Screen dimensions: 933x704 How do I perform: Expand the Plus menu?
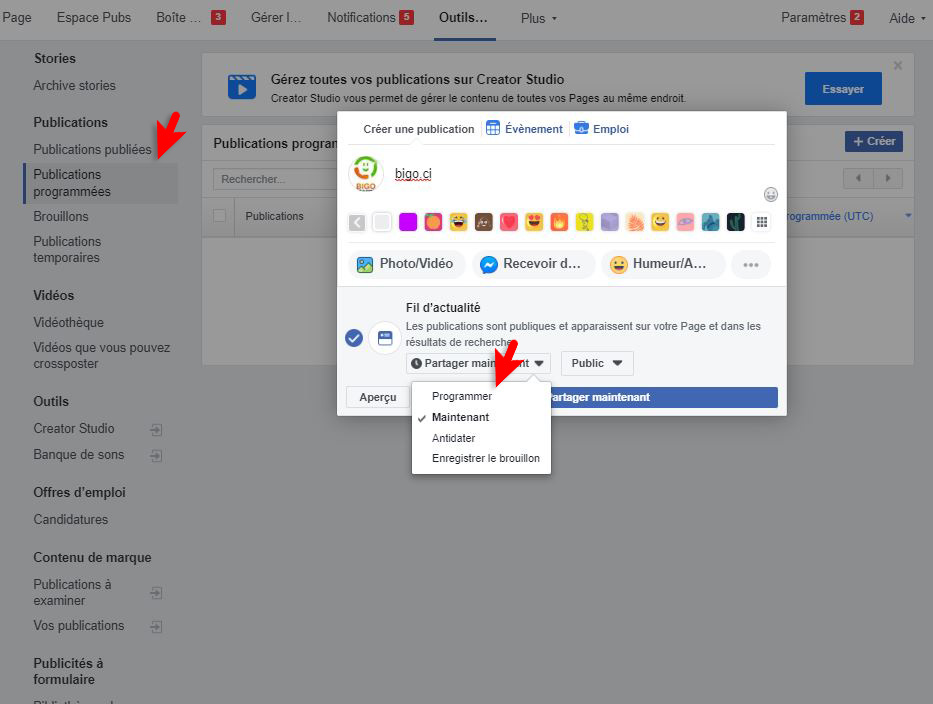click(539, 18)
